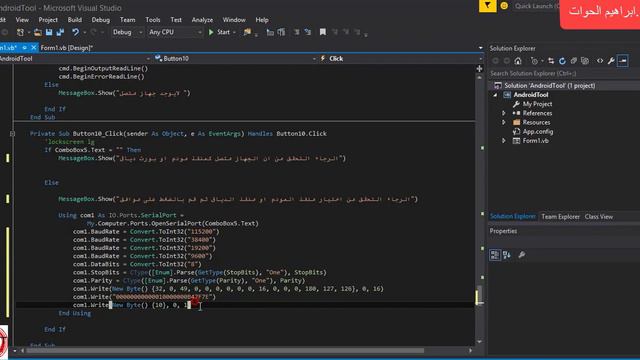The height and width of the screenshot is (360, 640).
Task: Click the feedback smiley icon
Action: (x=504, y=6)
